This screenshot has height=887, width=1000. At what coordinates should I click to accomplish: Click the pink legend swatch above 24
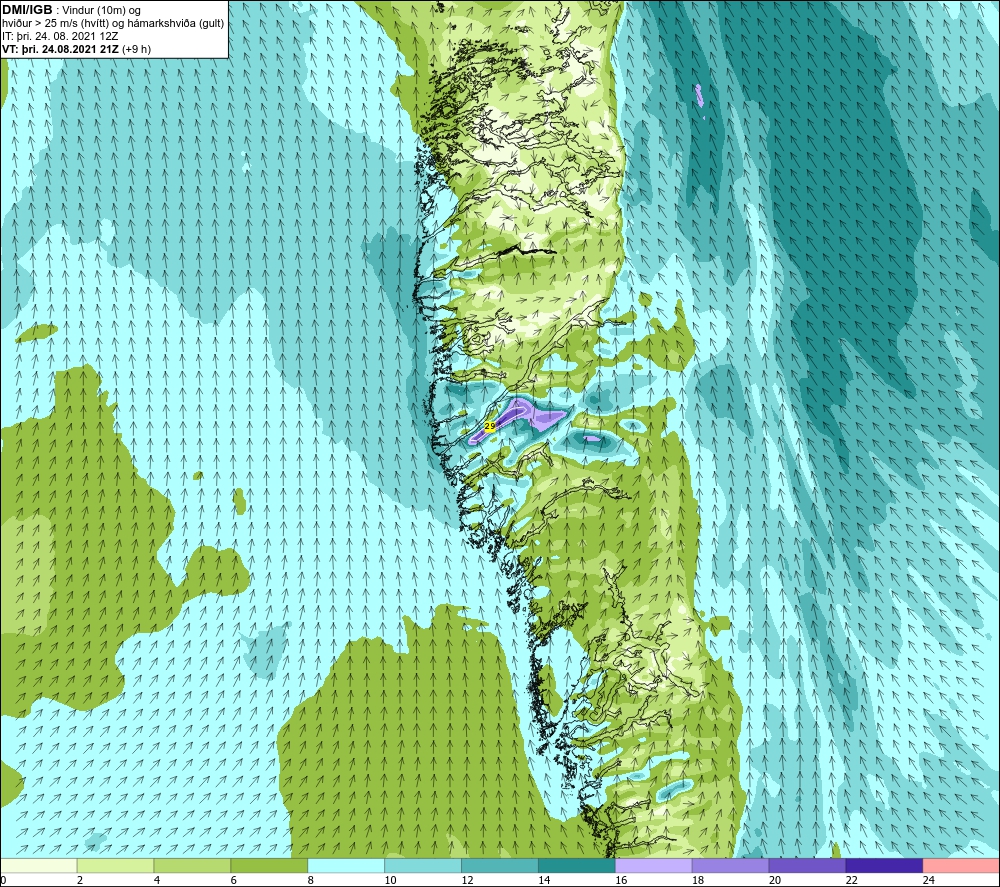point(961,865)
